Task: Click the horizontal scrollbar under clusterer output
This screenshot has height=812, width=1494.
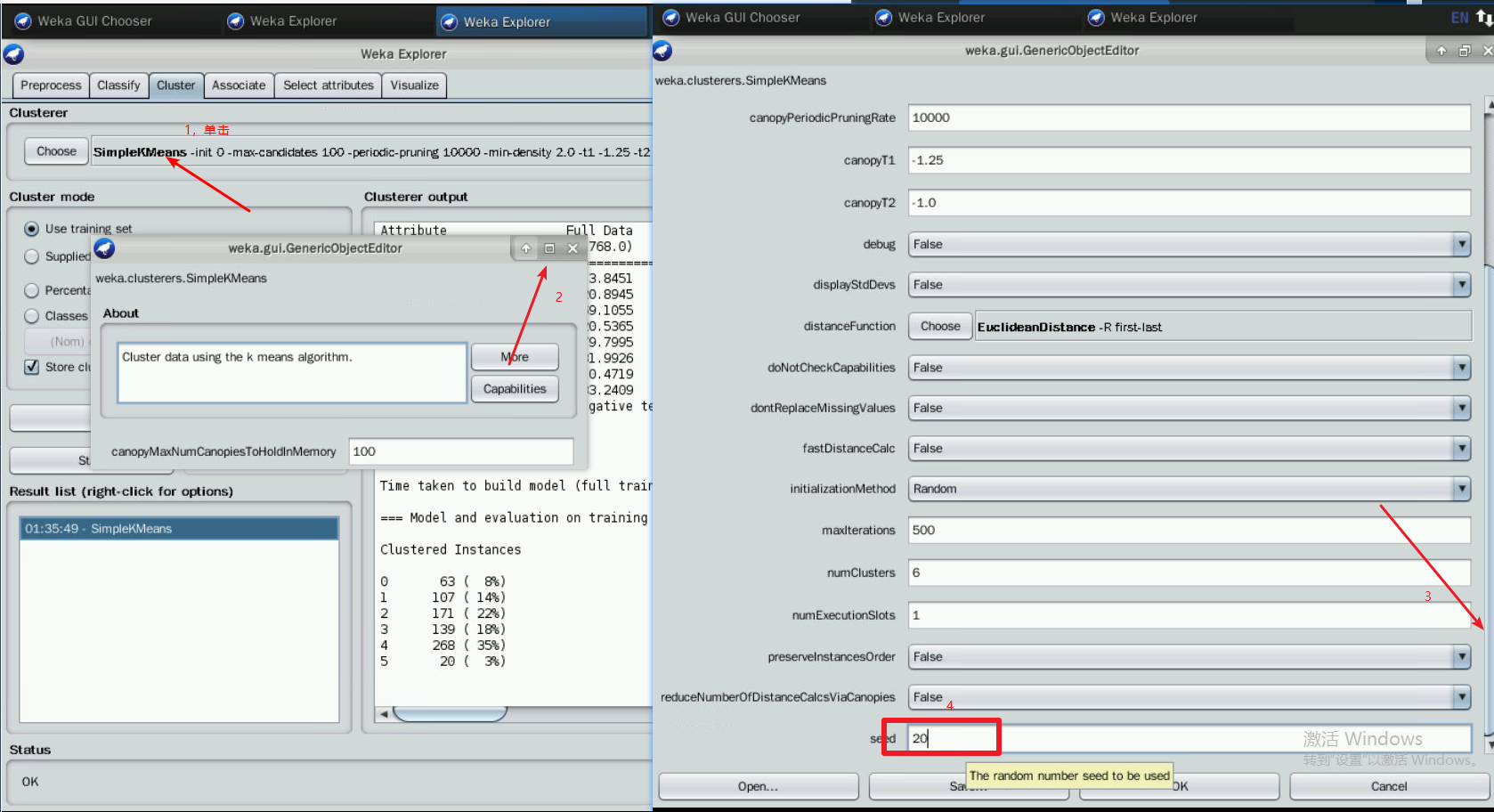Action: [x=450, y=714]
